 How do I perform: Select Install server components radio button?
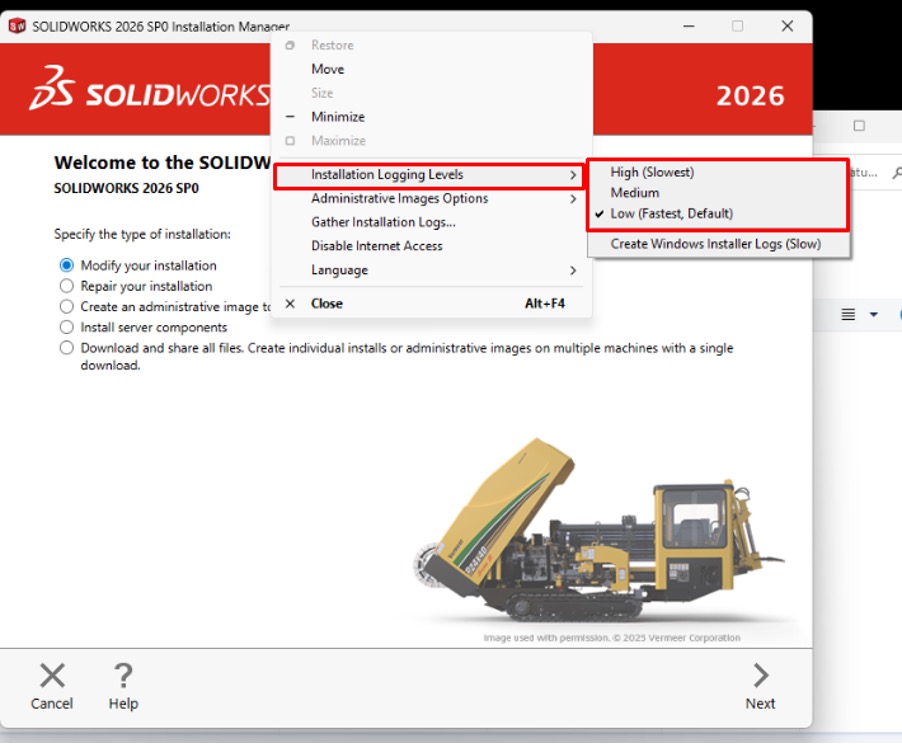coord(67,327)
